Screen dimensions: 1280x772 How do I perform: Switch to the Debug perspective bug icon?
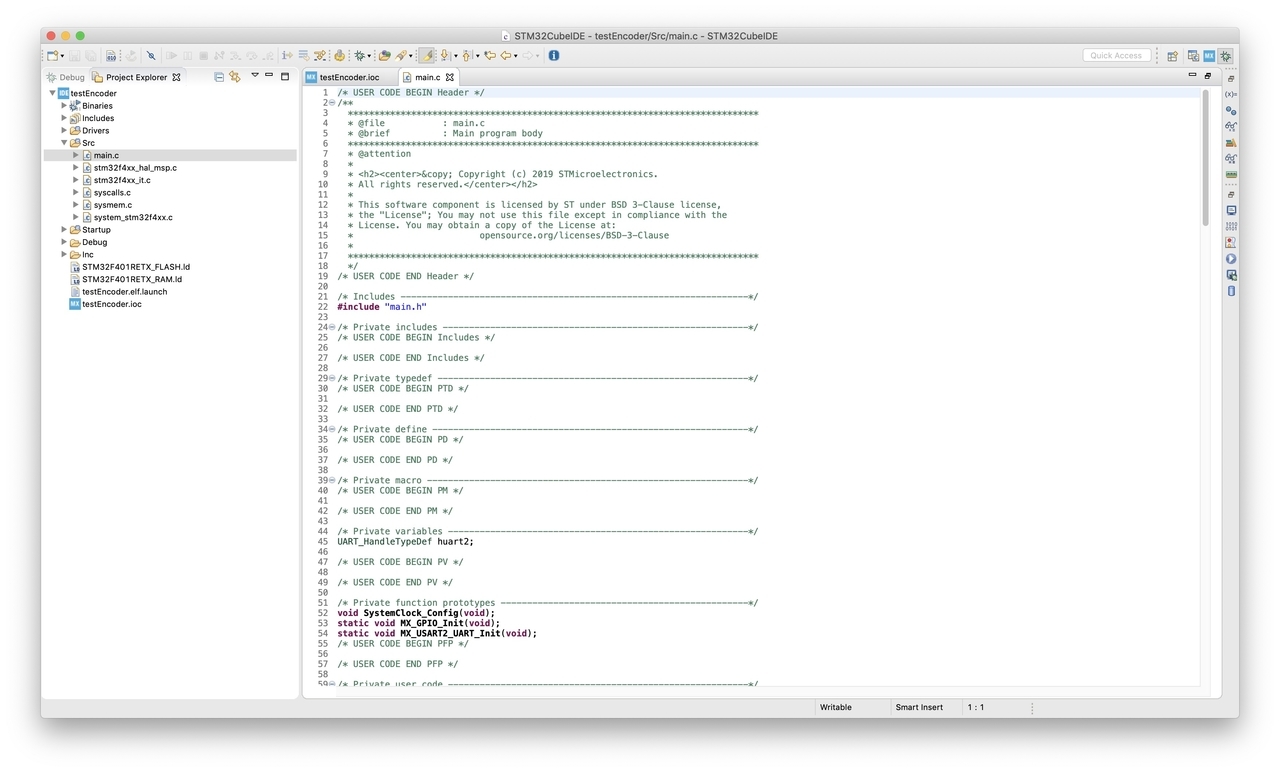pos(1225,56)
